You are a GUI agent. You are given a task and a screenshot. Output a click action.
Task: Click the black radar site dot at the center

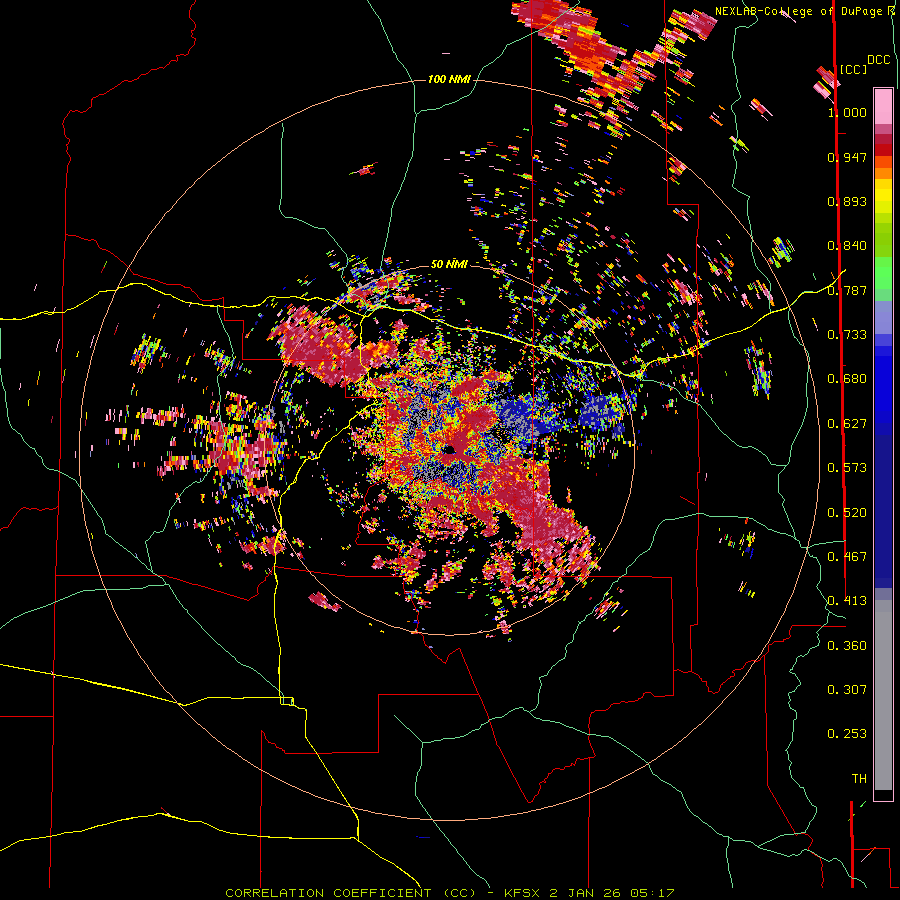click(x=448, y=449)
